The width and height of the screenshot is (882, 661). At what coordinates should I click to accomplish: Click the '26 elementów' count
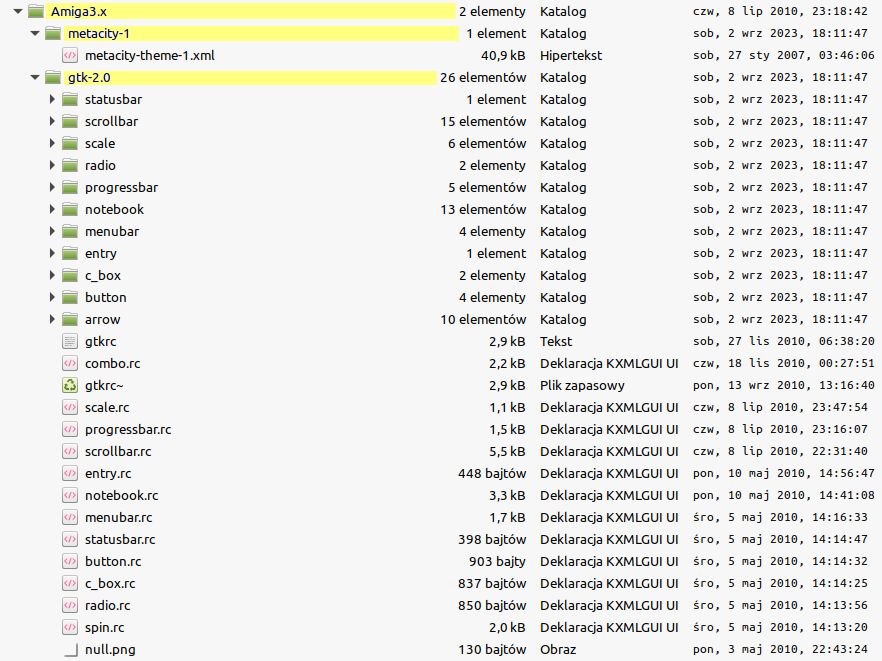(x=483, y=77)
